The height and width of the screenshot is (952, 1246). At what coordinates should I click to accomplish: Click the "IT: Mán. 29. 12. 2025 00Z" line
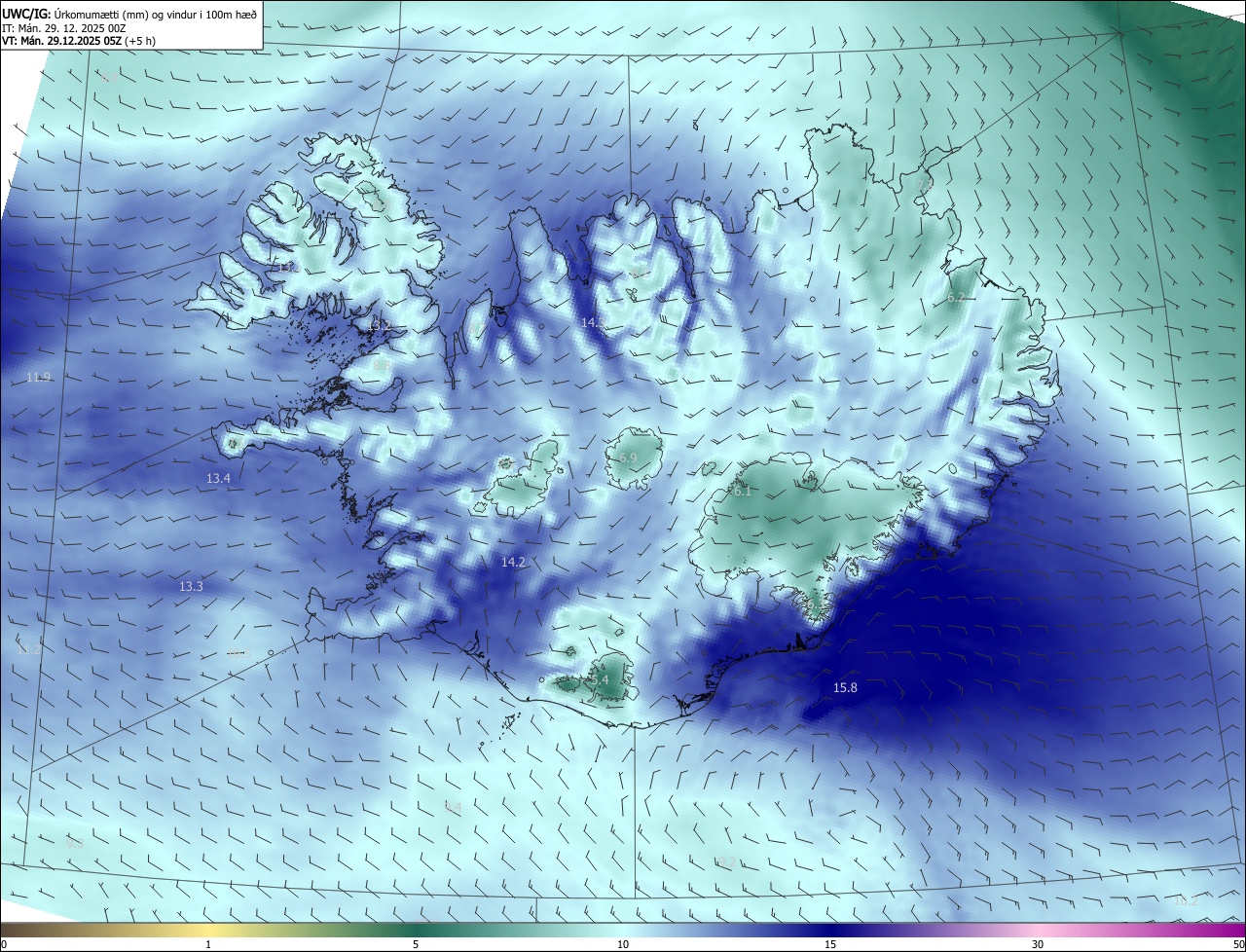63,28
